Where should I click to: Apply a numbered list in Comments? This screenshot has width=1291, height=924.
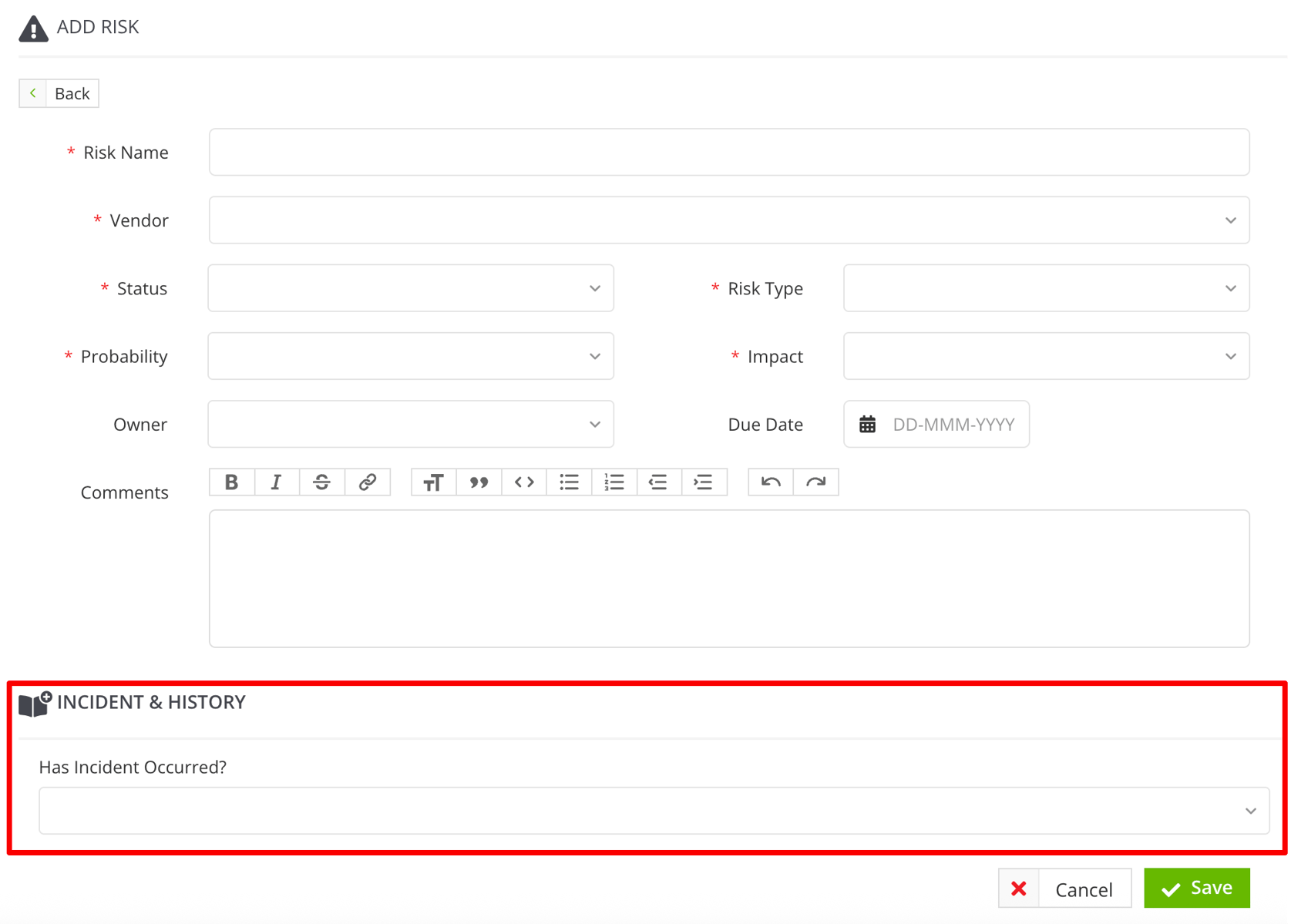(x=614, y=482)
